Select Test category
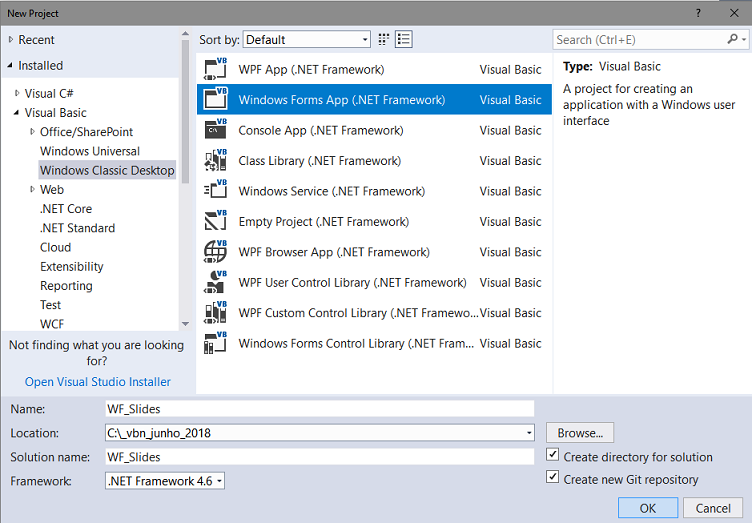The image size is (752, 523). click(50, 305)
